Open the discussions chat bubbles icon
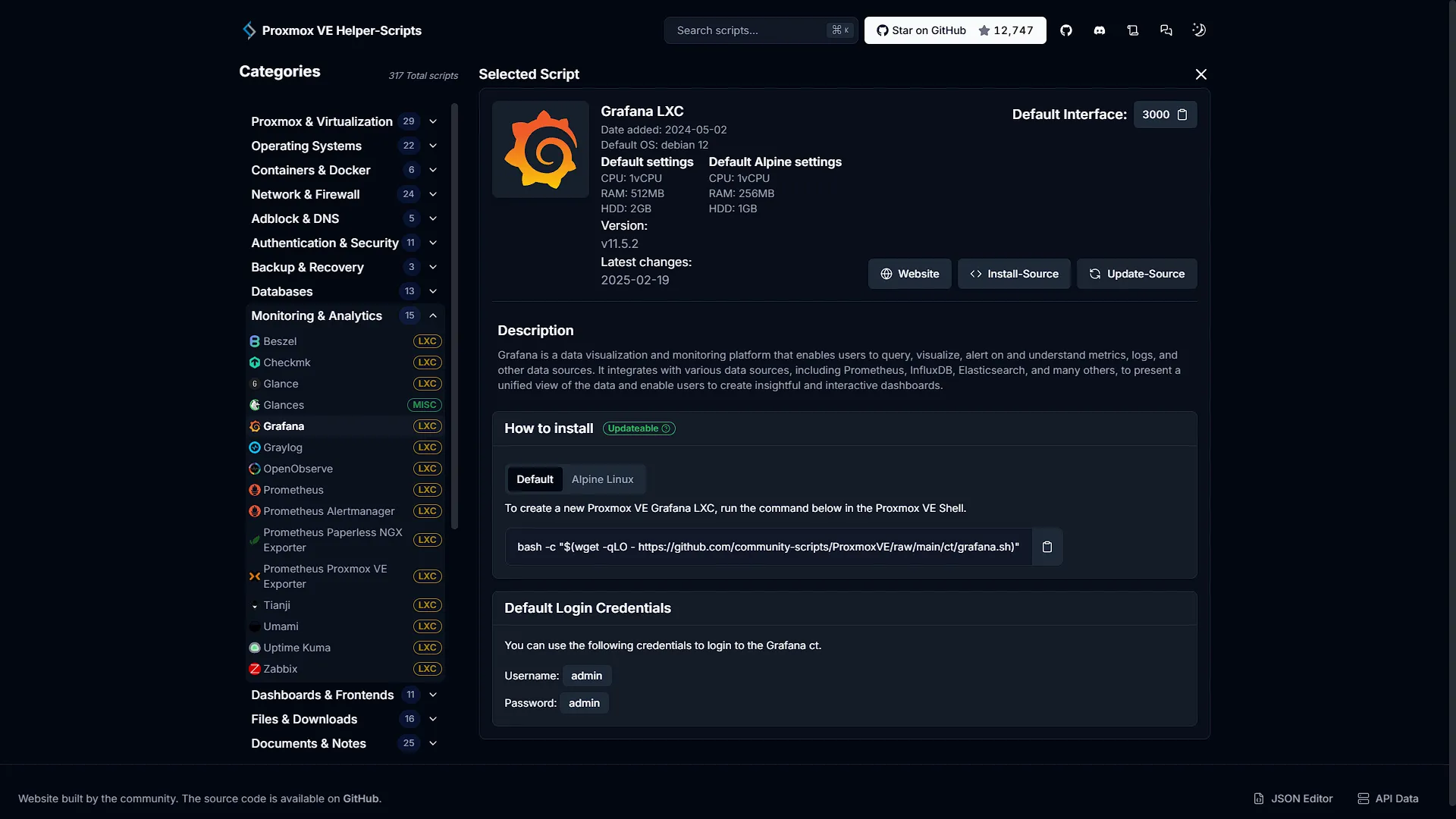 [x=1166, y=30]
